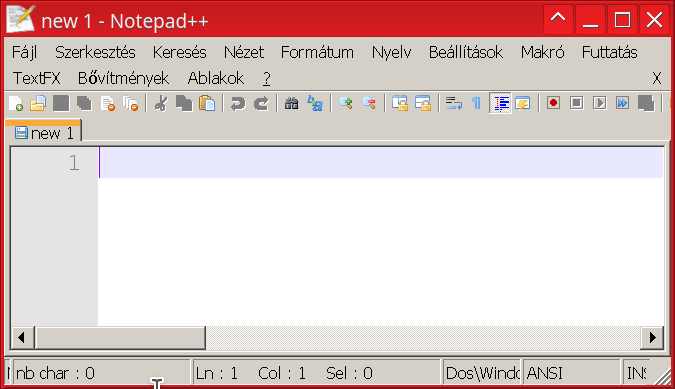Click the user defined language icon
The image size is (675, 389).
click(523, 104)
